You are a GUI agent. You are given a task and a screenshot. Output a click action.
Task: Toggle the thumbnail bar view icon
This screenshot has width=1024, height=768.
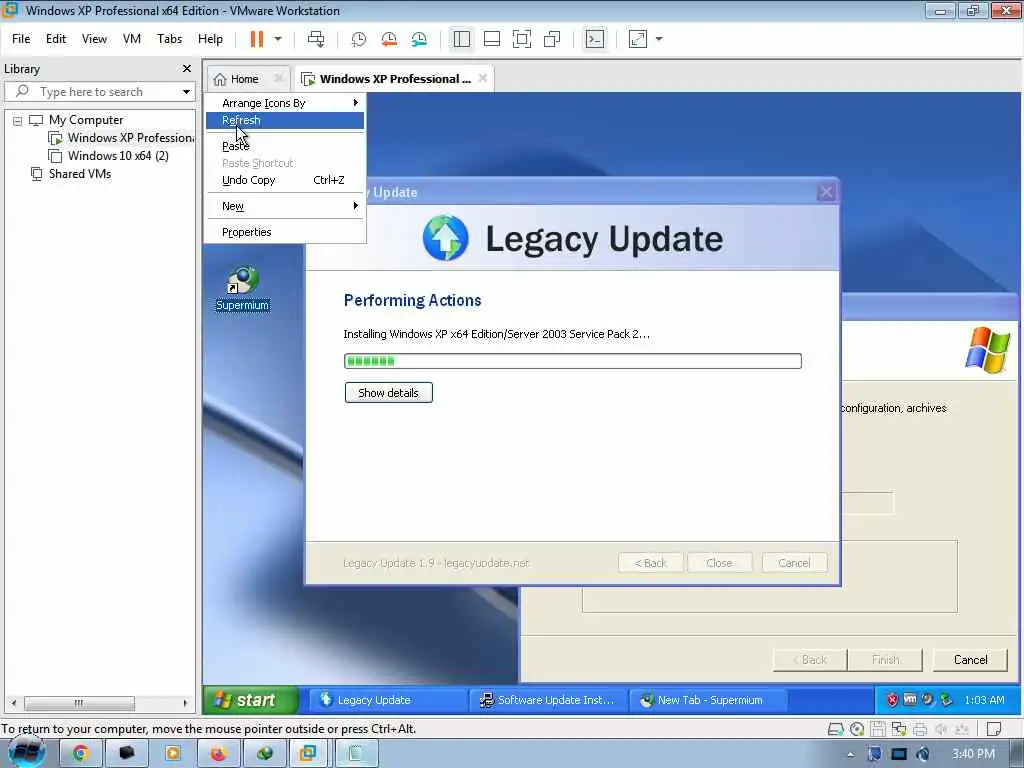[492, 39]
